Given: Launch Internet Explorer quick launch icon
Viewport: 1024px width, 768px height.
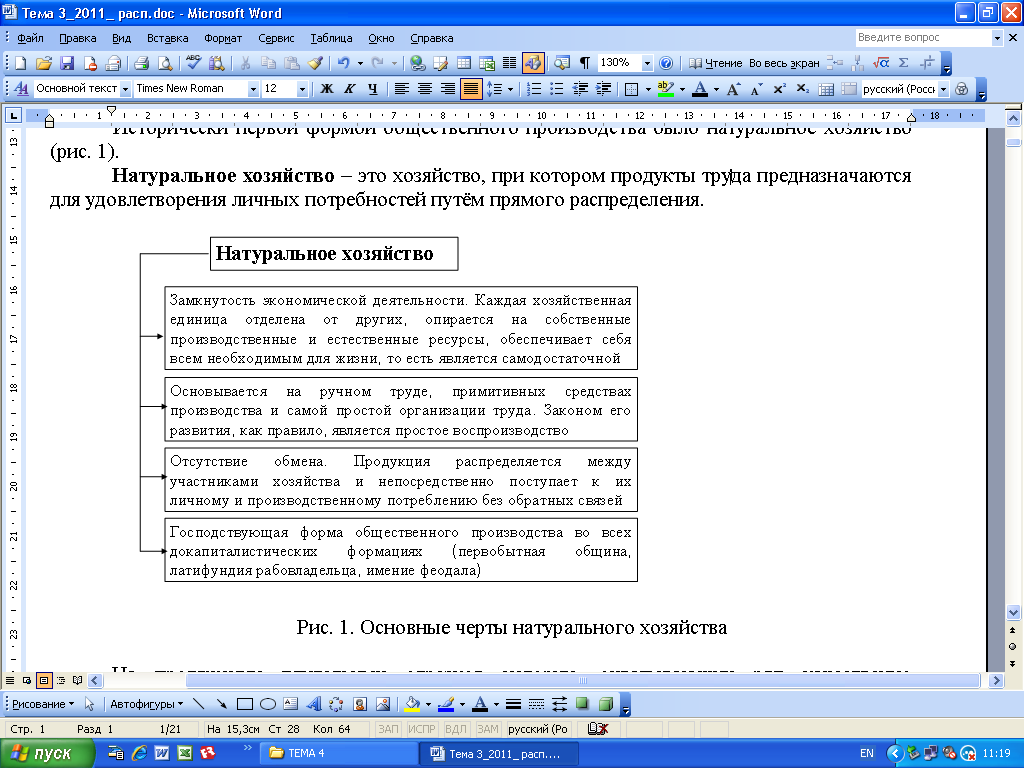Looking at the screenshot, I should [x=139, y=753].
